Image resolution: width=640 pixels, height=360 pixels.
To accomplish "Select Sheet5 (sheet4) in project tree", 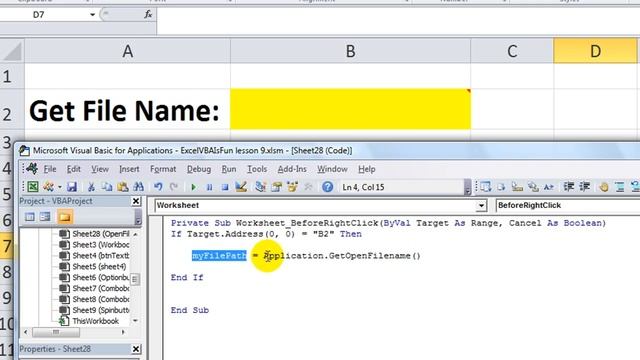I will [x=99, y=267].
